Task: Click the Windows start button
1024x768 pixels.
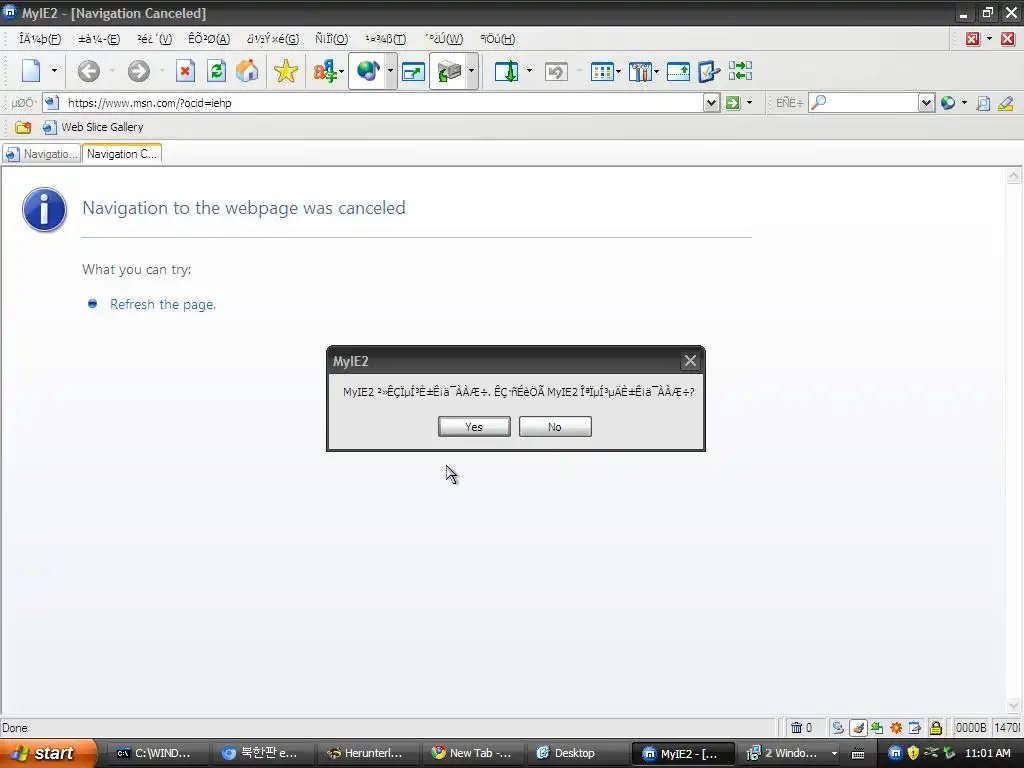Action: click(x=47, y=753)
